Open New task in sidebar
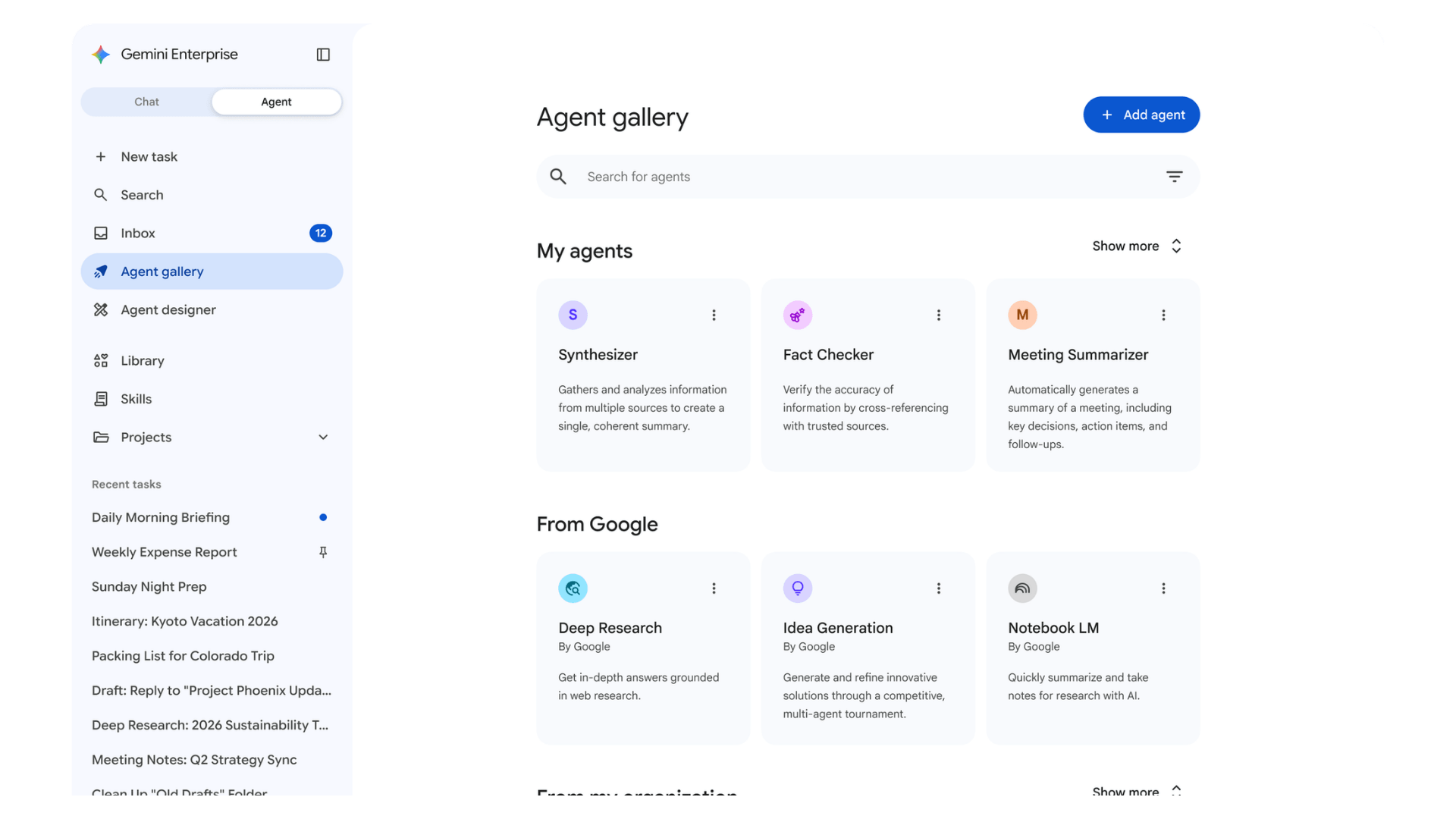1456x819 pixels. (212, 157)
